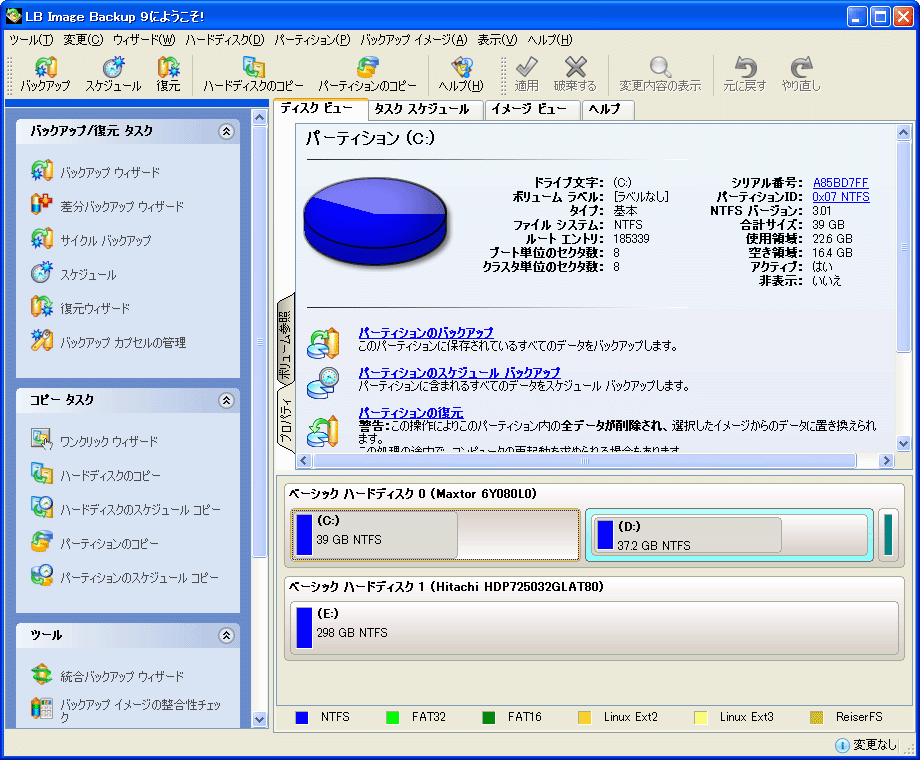The width and height of the screenshot is (920, 760).
Task: Open the serial number A85BD7FF link
Action: click(x=840, y=183)
